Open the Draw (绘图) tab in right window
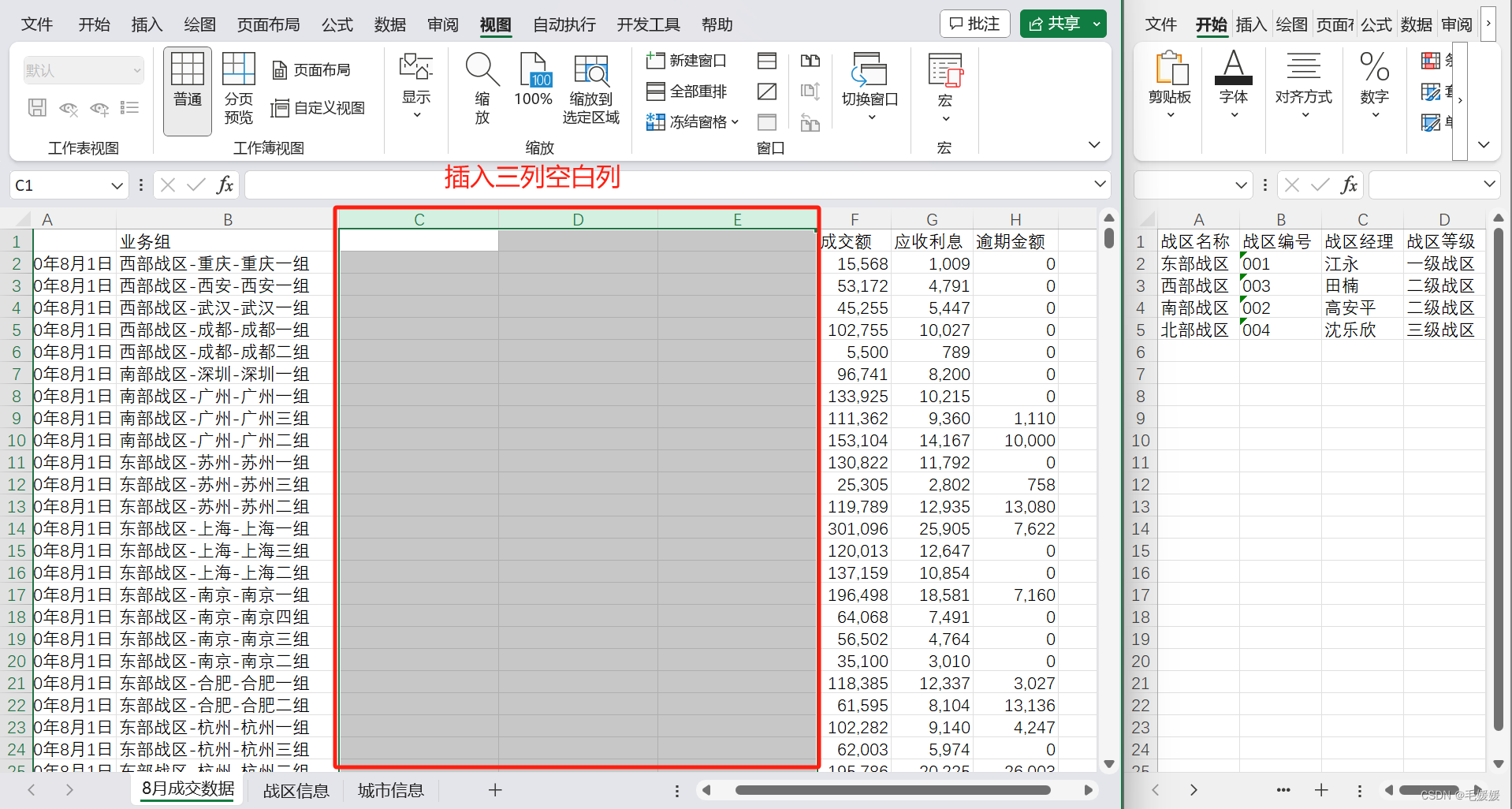The width and height of the screenshot is (1512, 809). coord(1291,24)
